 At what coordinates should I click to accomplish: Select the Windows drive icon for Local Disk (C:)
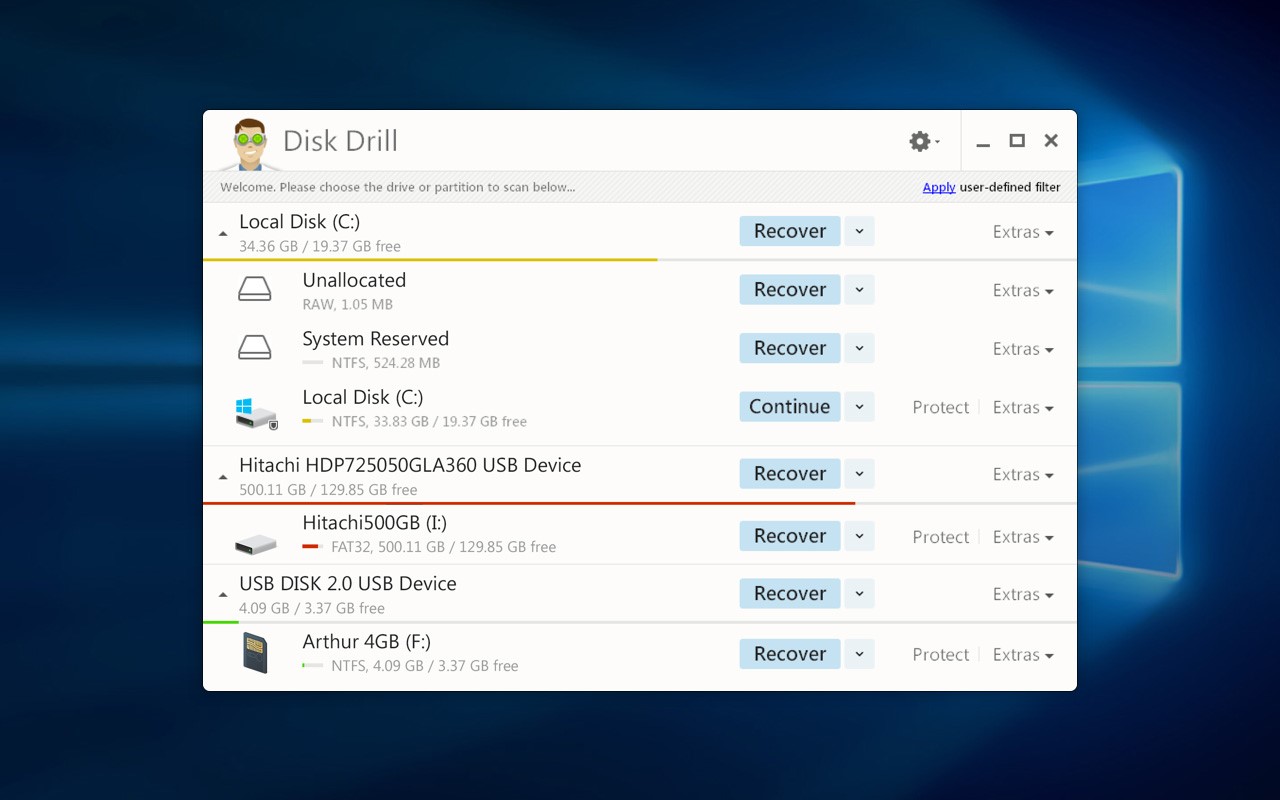coord(255,409)
